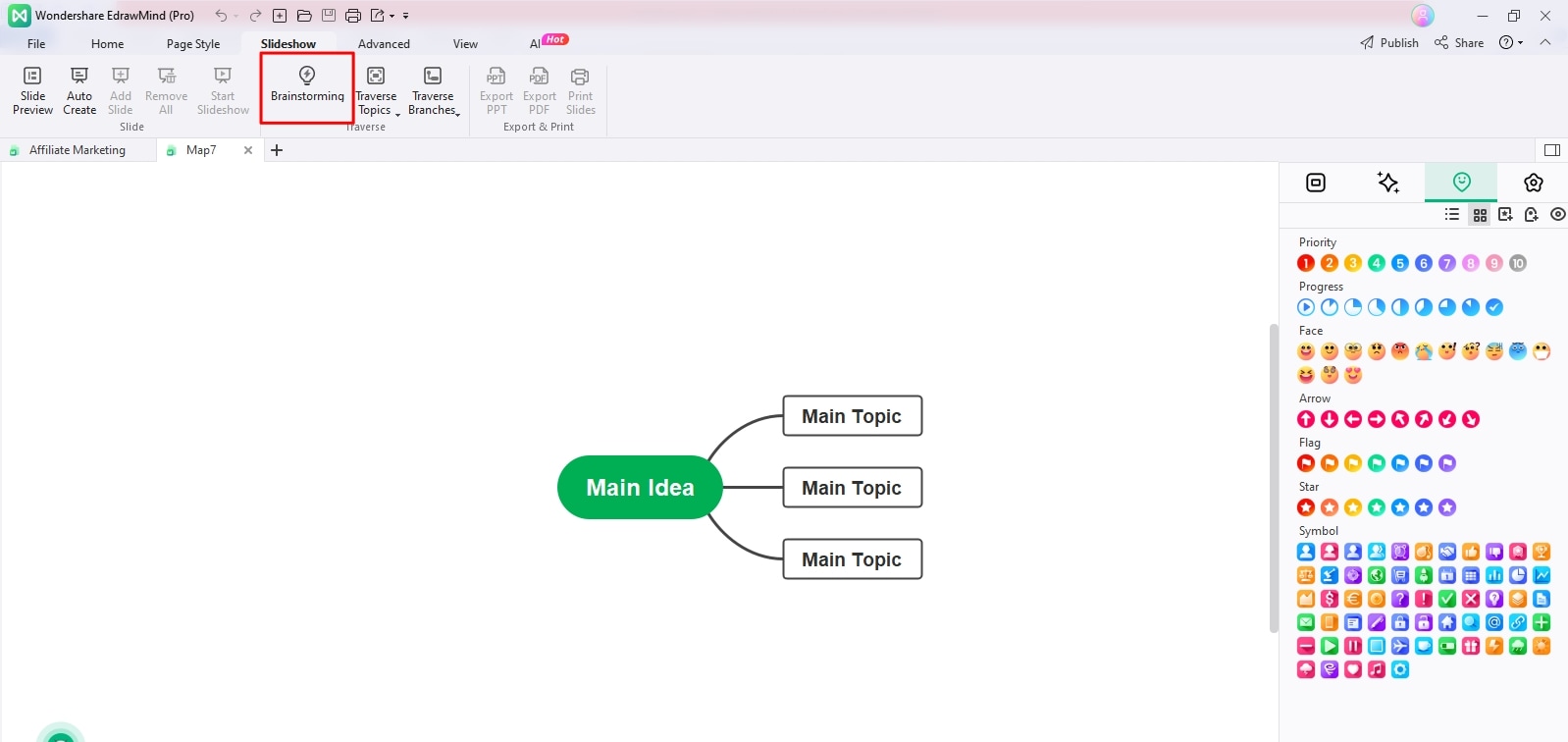The height and width of the screenshot is (742, 1568).
Task: Switch marks panel to grid view
Action: [x=1480, y=215]
